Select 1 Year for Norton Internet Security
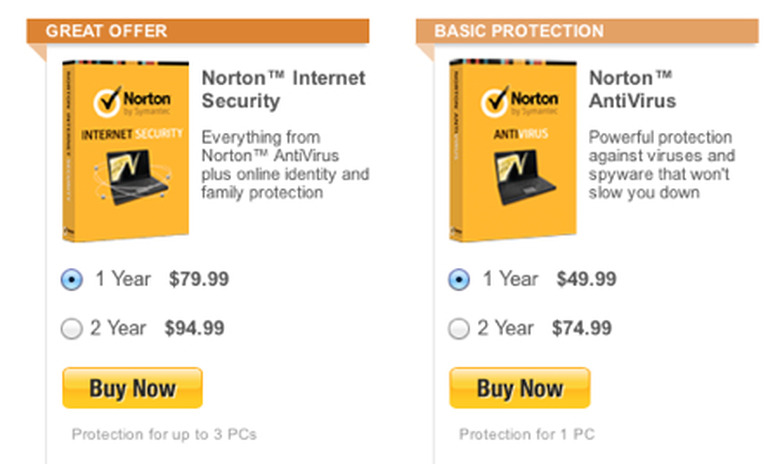The height and width of the screenshot is (464, 780). click(72, 280)
